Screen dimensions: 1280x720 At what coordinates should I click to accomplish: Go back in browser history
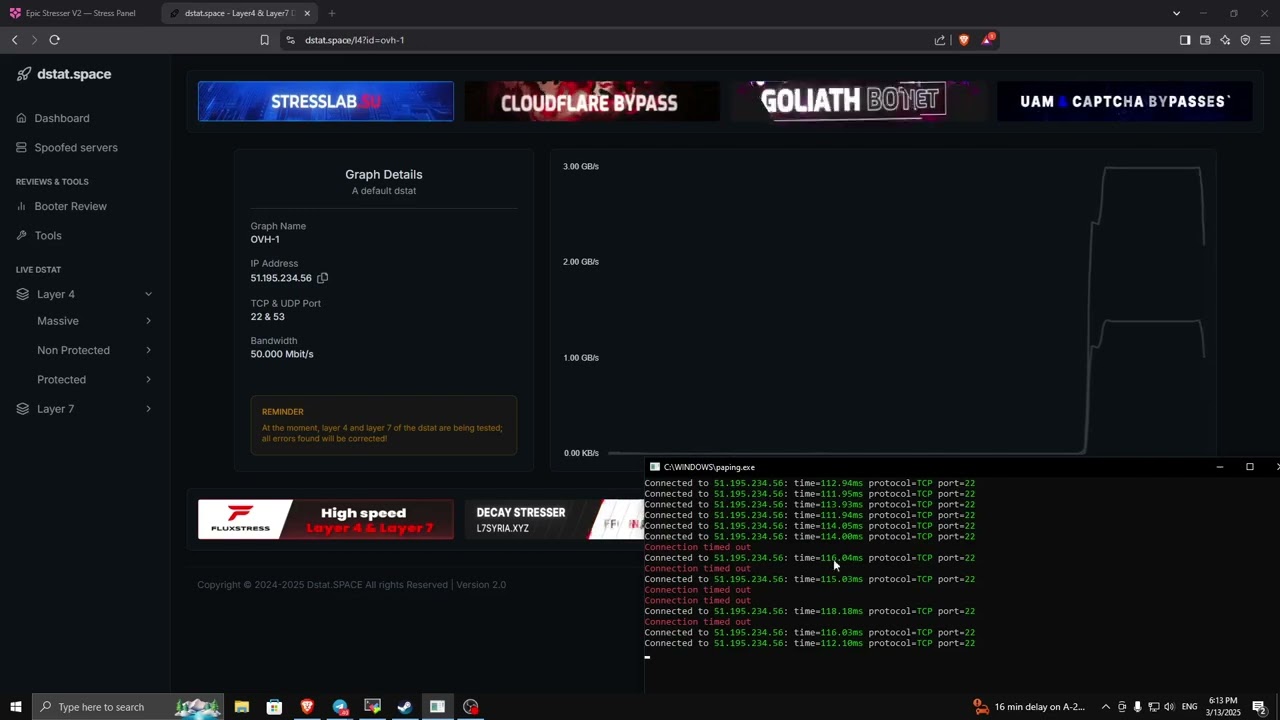click(14, 40)
